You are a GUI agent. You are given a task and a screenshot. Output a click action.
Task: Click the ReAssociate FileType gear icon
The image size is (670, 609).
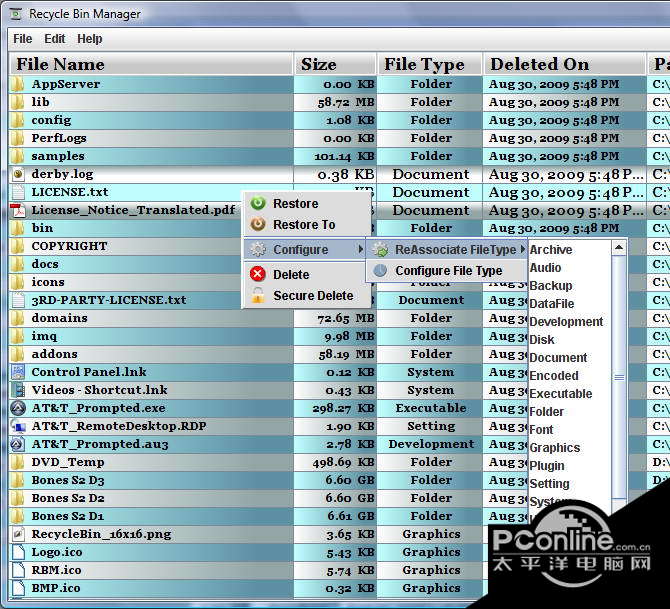[x=380, y=250]
